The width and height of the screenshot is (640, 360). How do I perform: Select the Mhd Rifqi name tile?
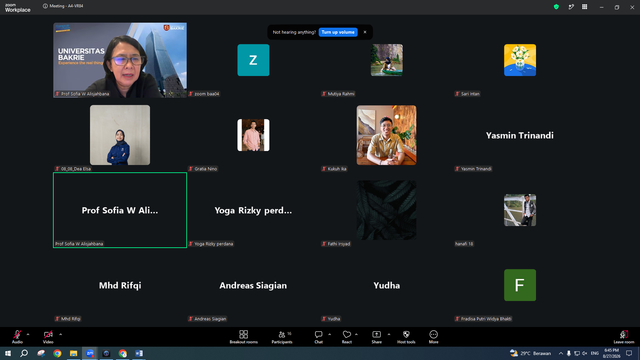pyautogui.click(x=120, y=285)
